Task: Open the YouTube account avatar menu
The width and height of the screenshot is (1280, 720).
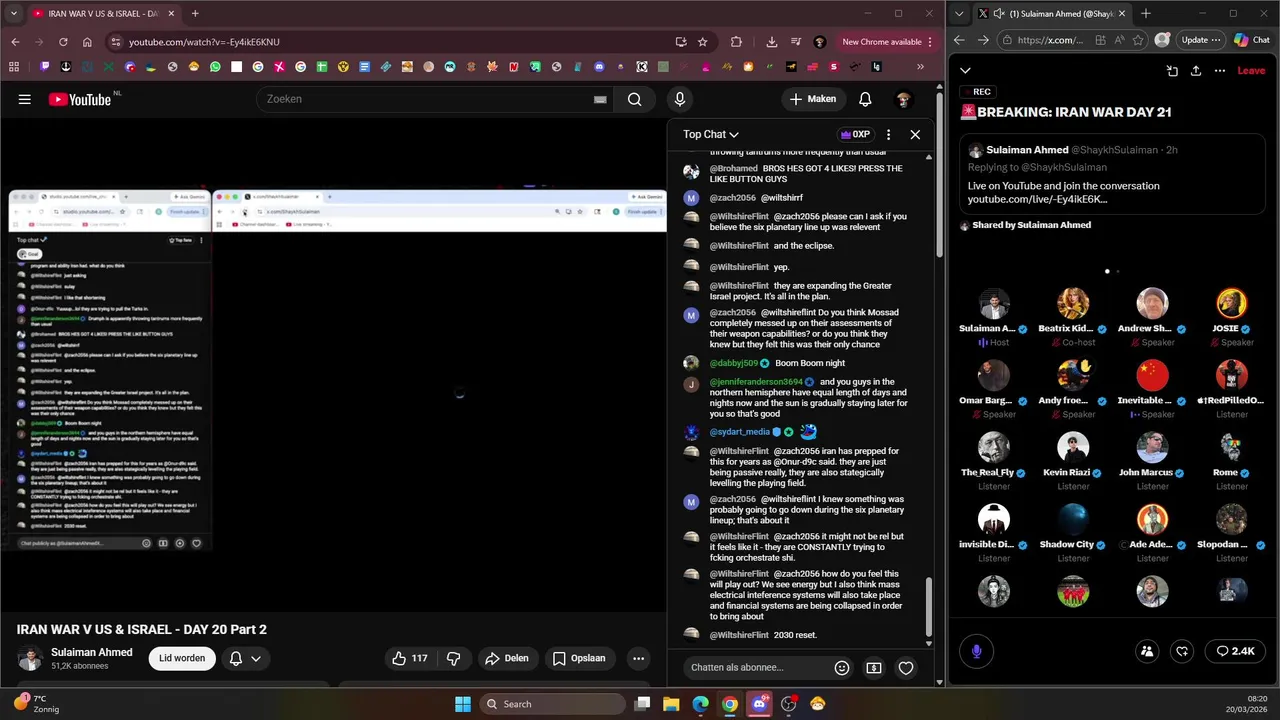Action: (x=903, y=99)
